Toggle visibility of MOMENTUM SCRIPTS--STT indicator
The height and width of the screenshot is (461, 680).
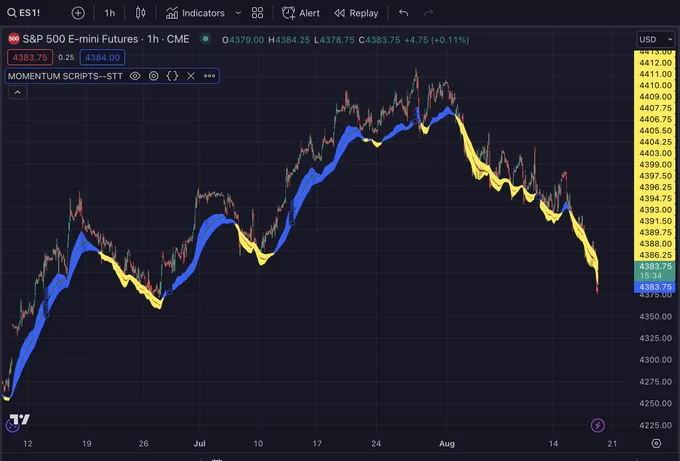pos(135,76)
